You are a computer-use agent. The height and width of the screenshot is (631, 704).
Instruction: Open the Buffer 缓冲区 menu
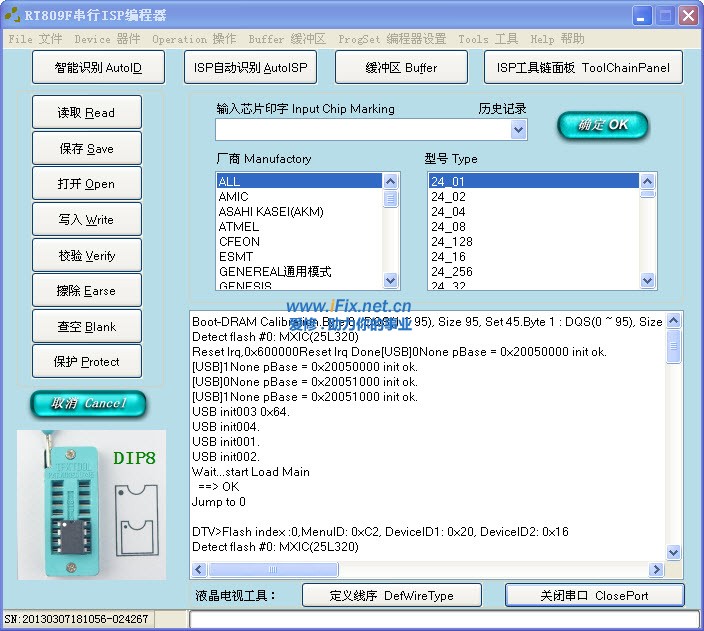(287, 39)
